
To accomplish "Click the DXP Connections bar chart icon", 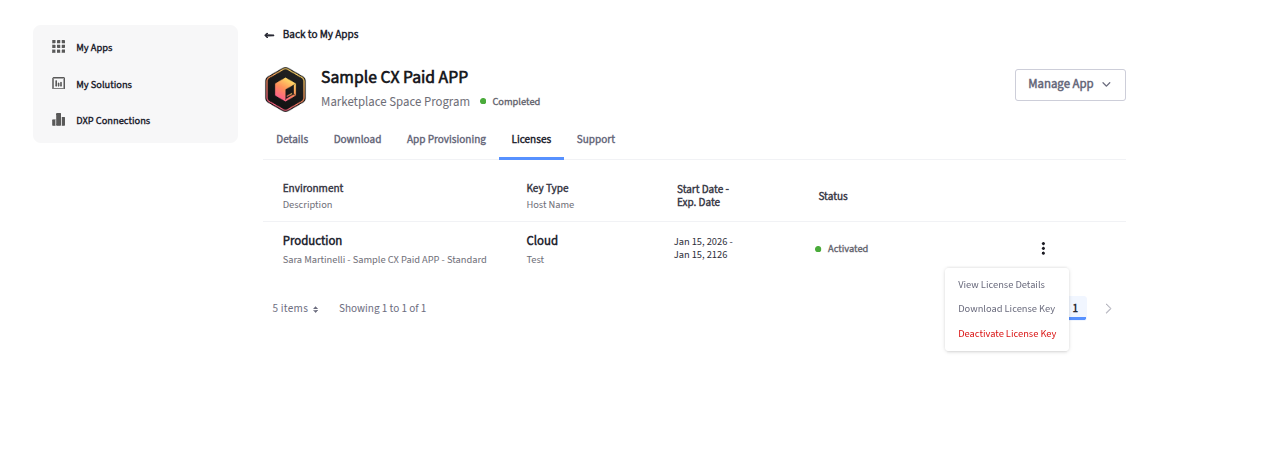I will pyautogui.click(x=58, y=121).
